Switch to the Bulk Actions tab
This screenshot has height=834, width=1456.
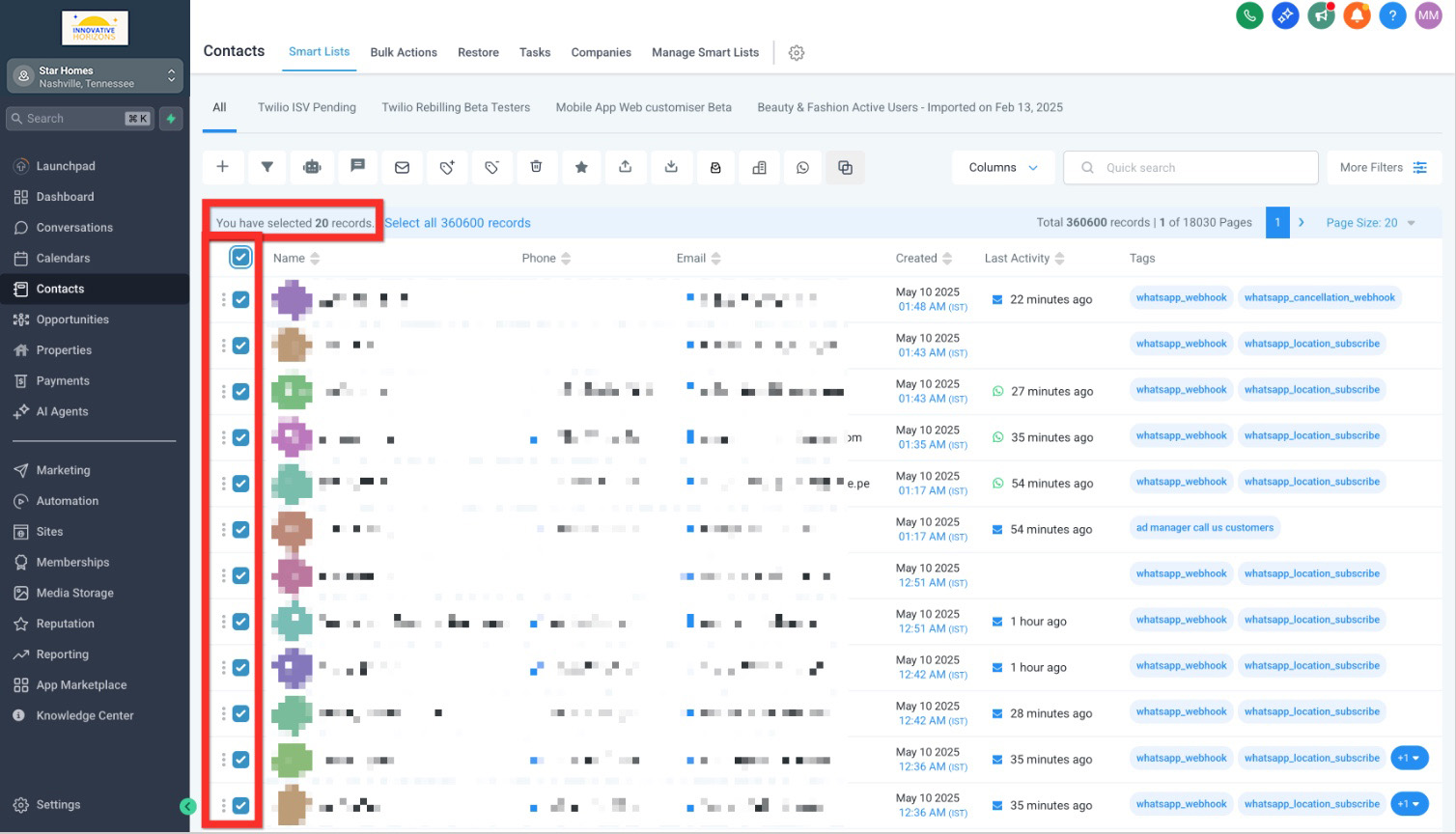404,52
